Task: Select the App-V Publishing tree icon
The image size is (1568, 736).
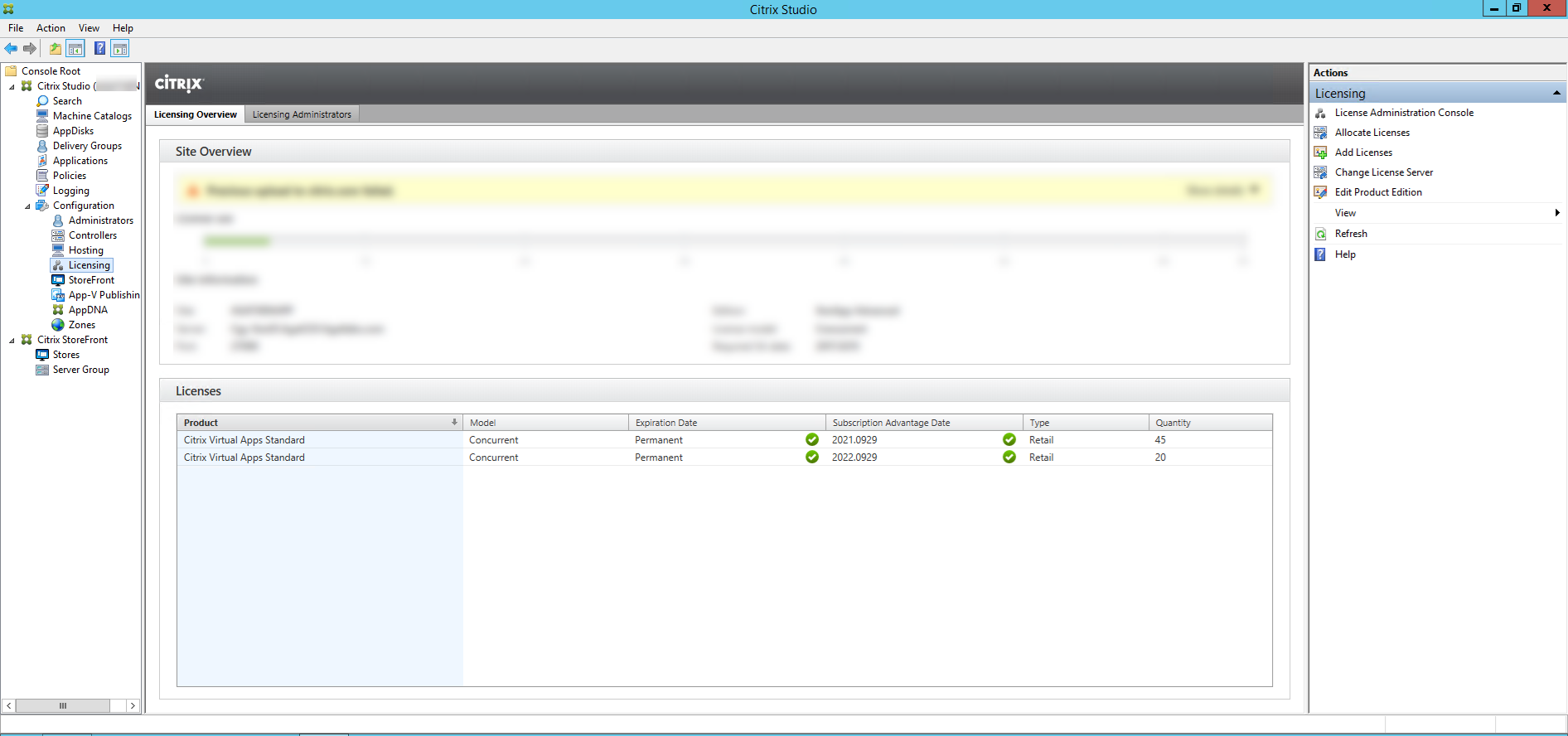Action: pyautogui.click(x=58, y=295)
